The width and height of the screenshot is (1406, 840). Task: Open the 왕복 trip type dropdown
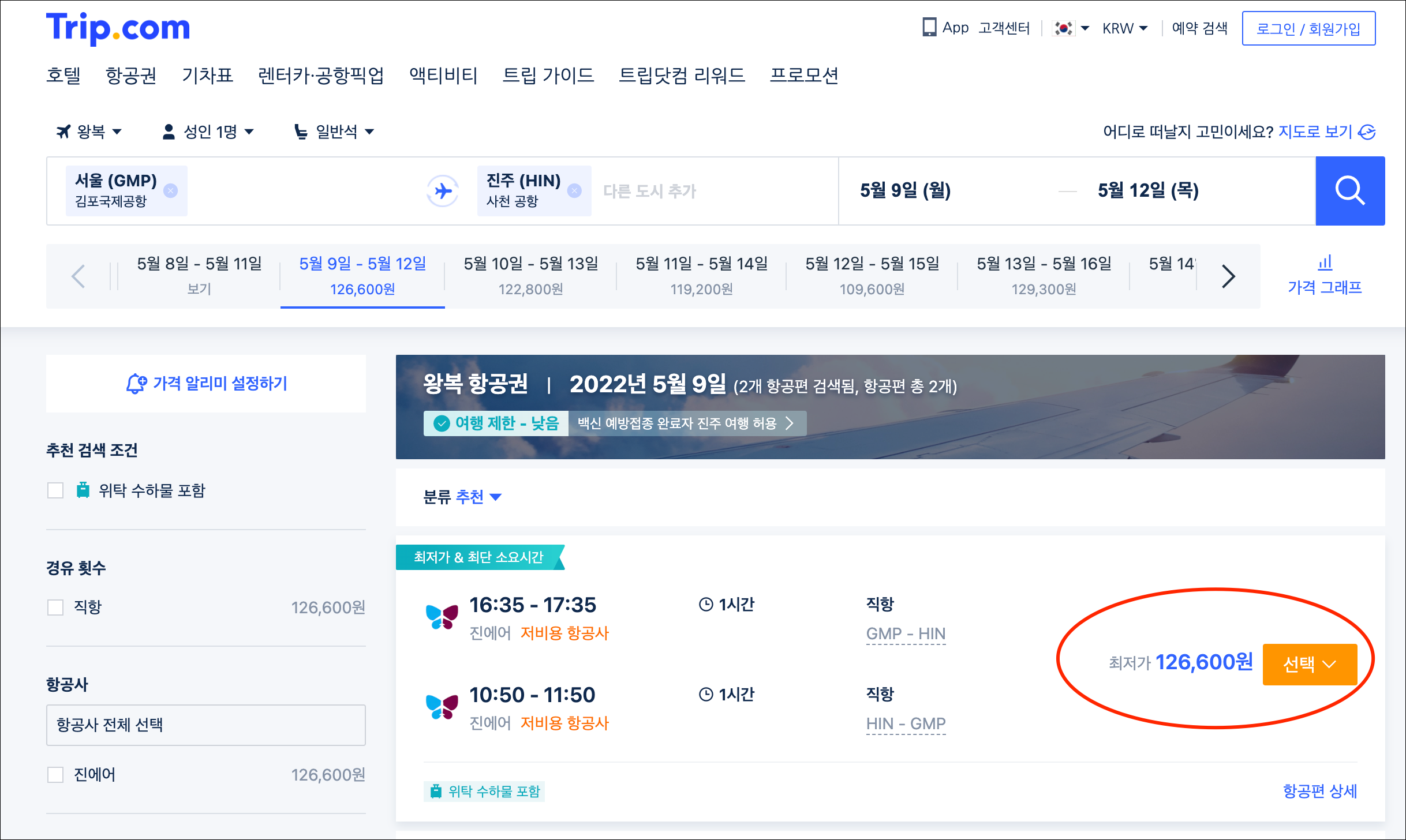(x=89, y=132)
